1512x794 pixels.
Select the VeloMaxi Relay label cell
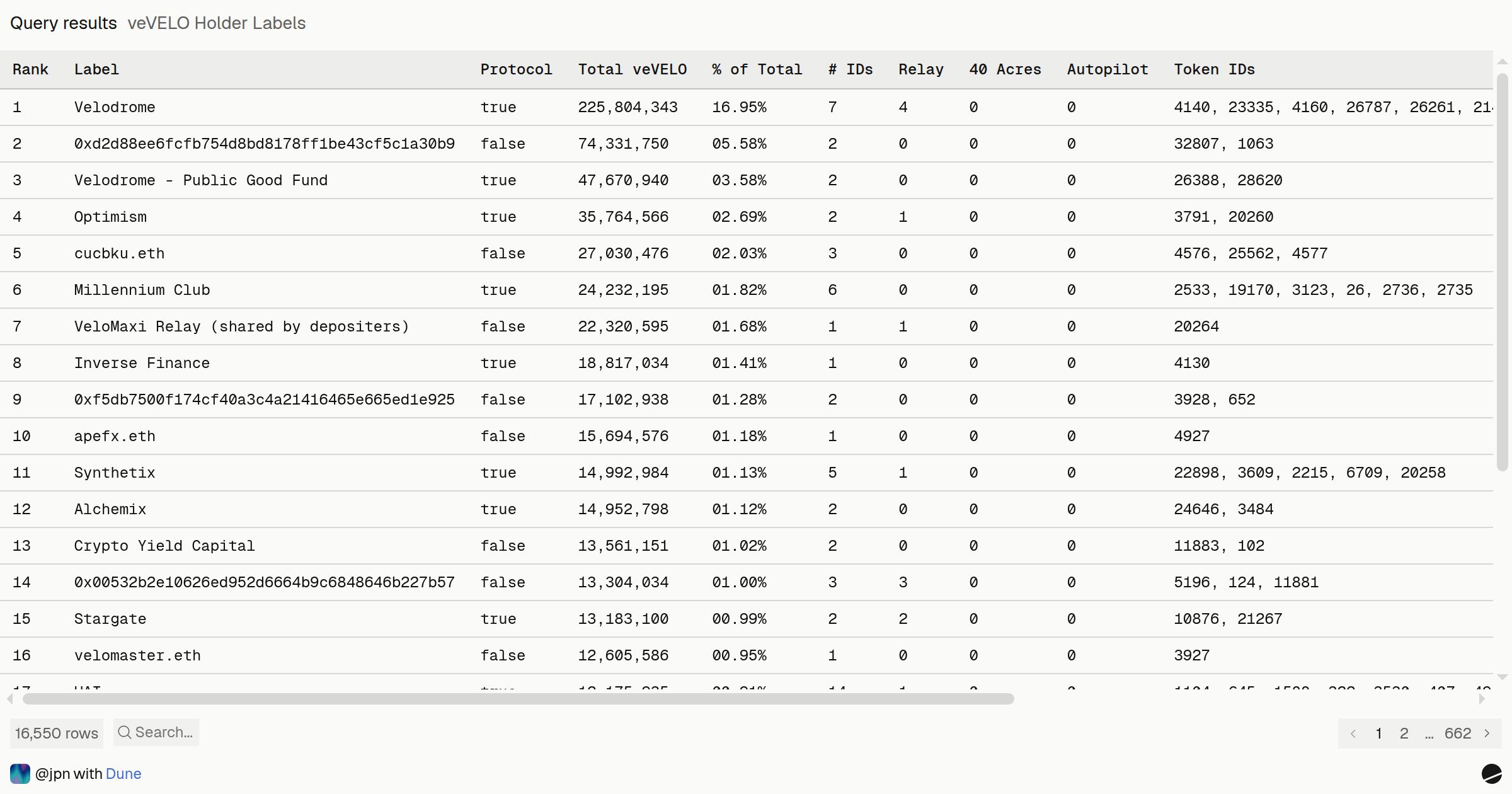click(242, 326)
